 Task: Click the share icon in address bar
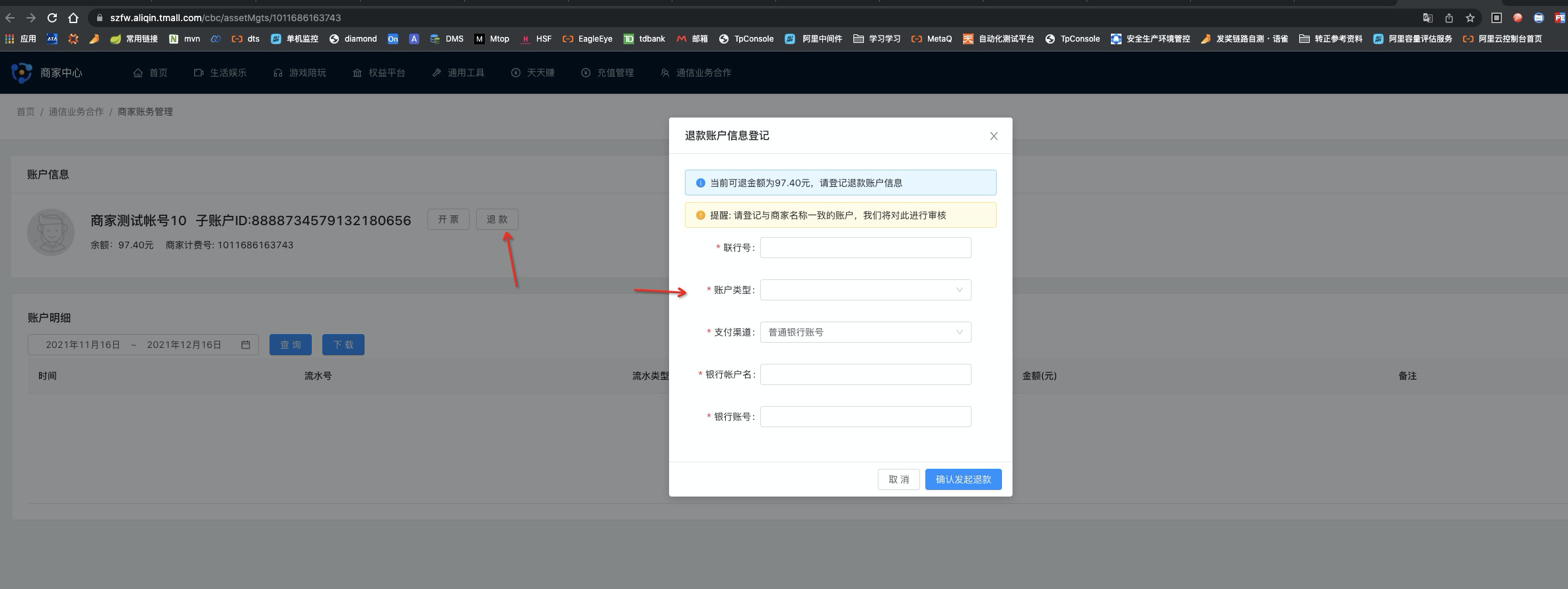click(1448, 18)
